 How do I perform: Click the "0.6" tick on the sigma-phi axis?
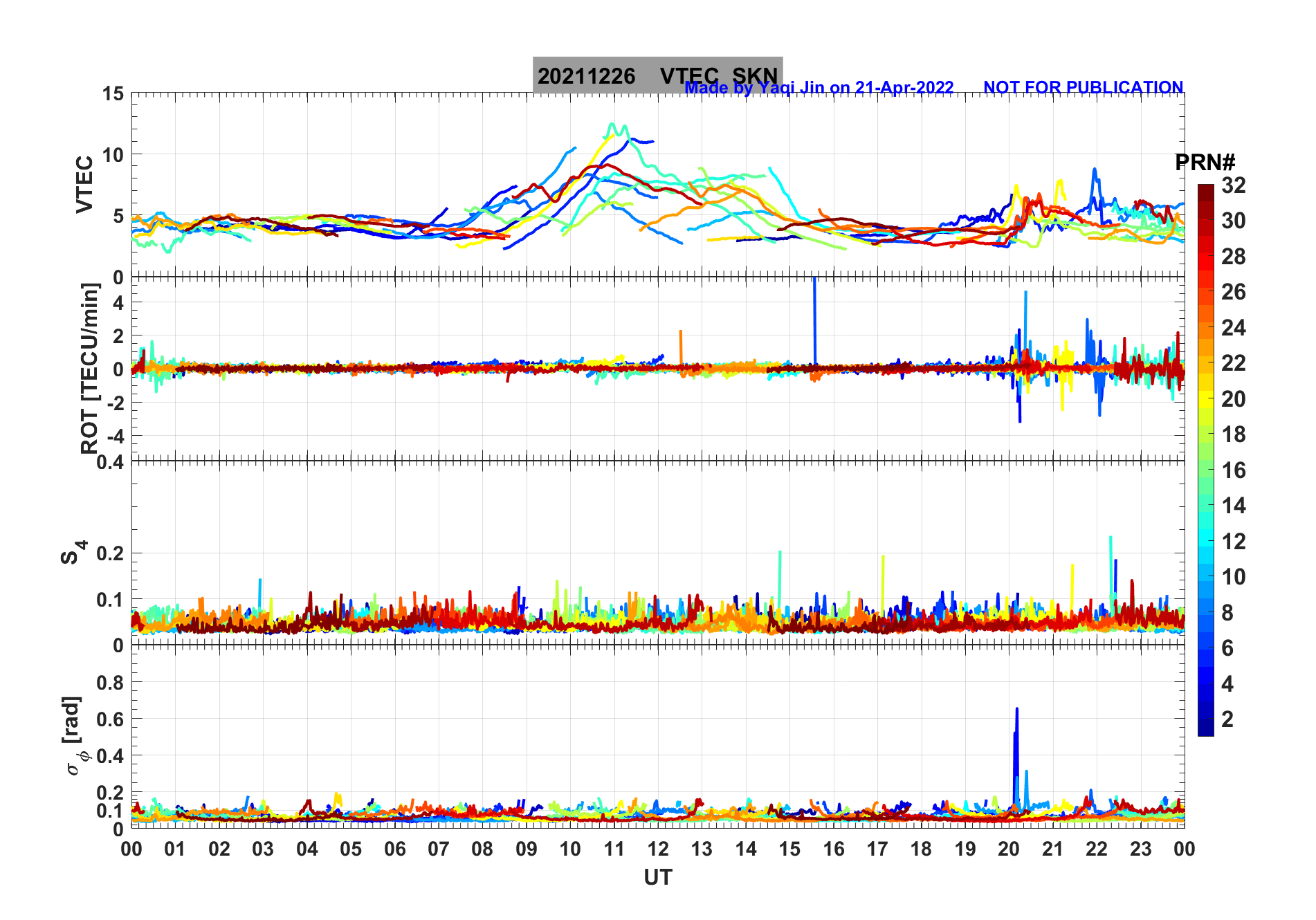[x=110, y=719]
